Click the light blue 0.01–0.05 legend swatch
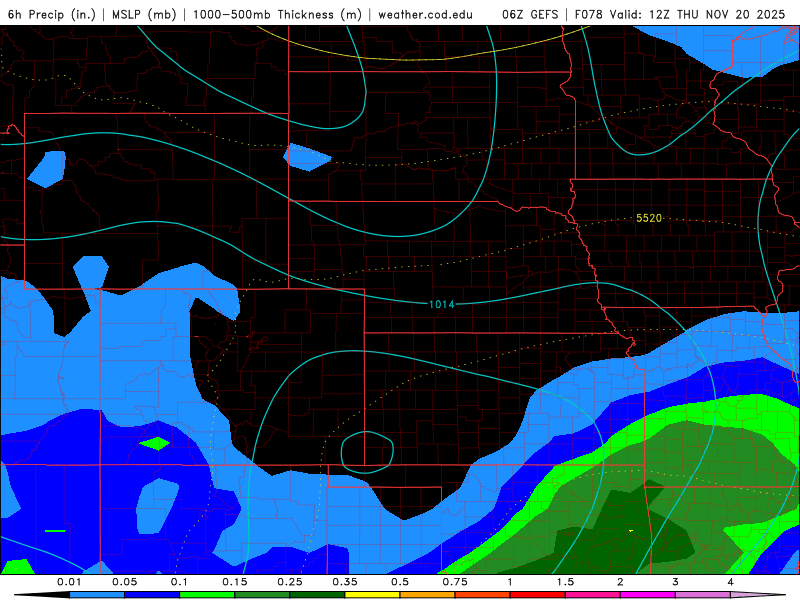800x600 pixels. click(97, 595)
